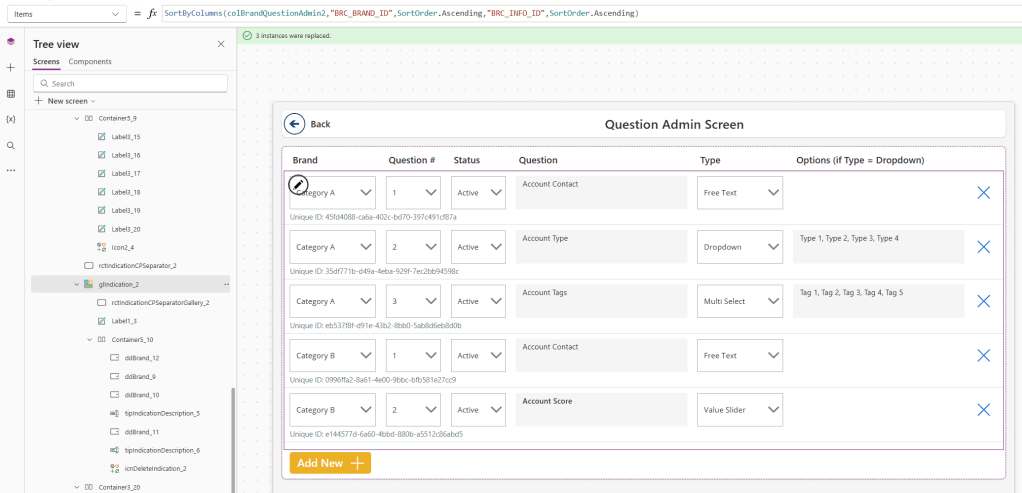Delete the Account Score question row
This screenshot has width=1022, height=493.
tap(983, 409)
